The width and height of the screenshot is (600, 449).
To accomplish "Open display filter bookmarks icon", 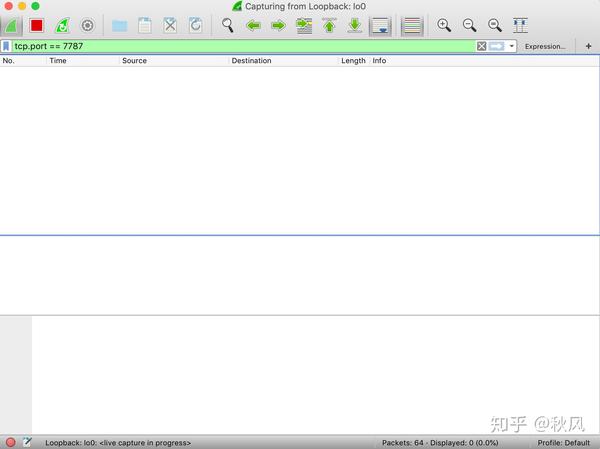I will pyautogui.click(x=6, y=46).
